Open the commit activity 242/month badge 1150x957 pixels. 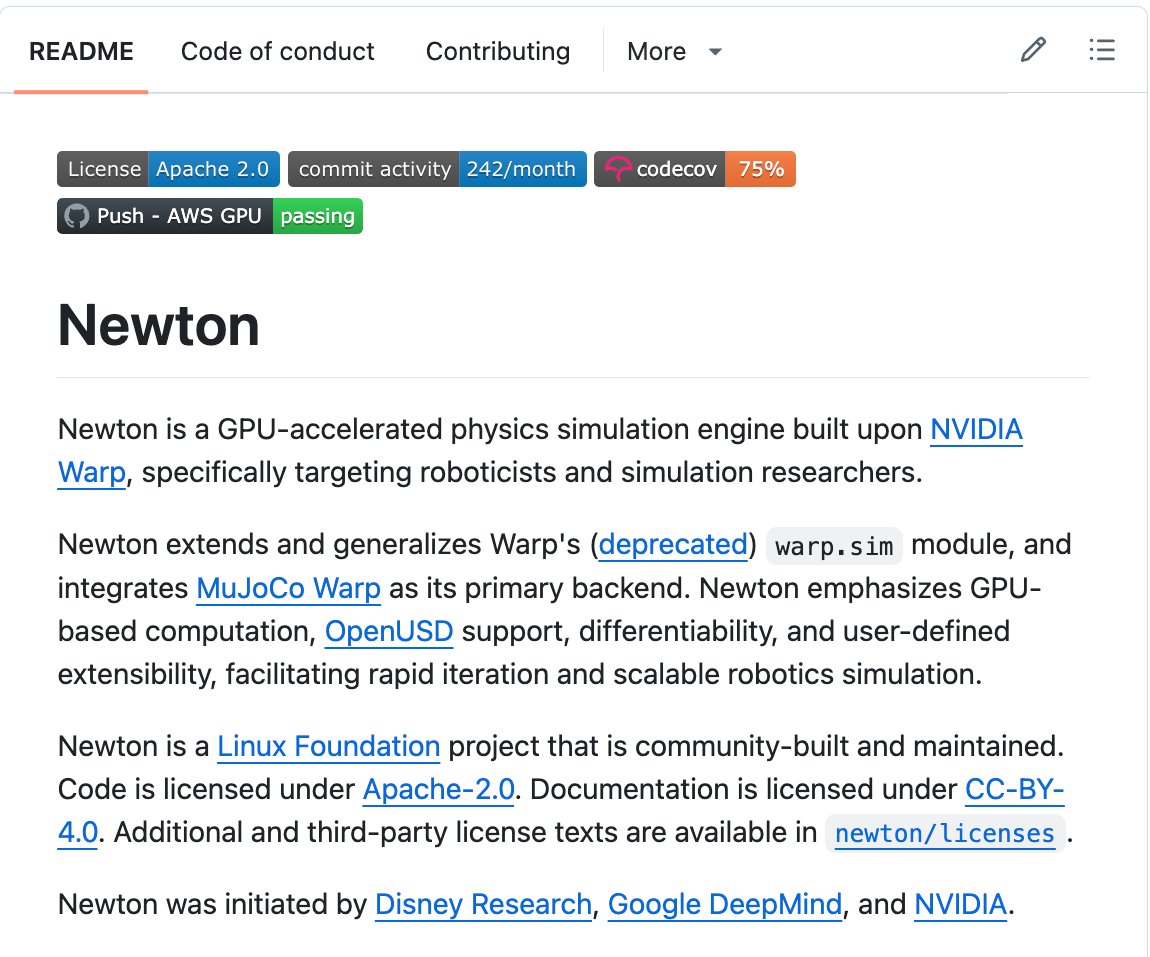[437, 169]
